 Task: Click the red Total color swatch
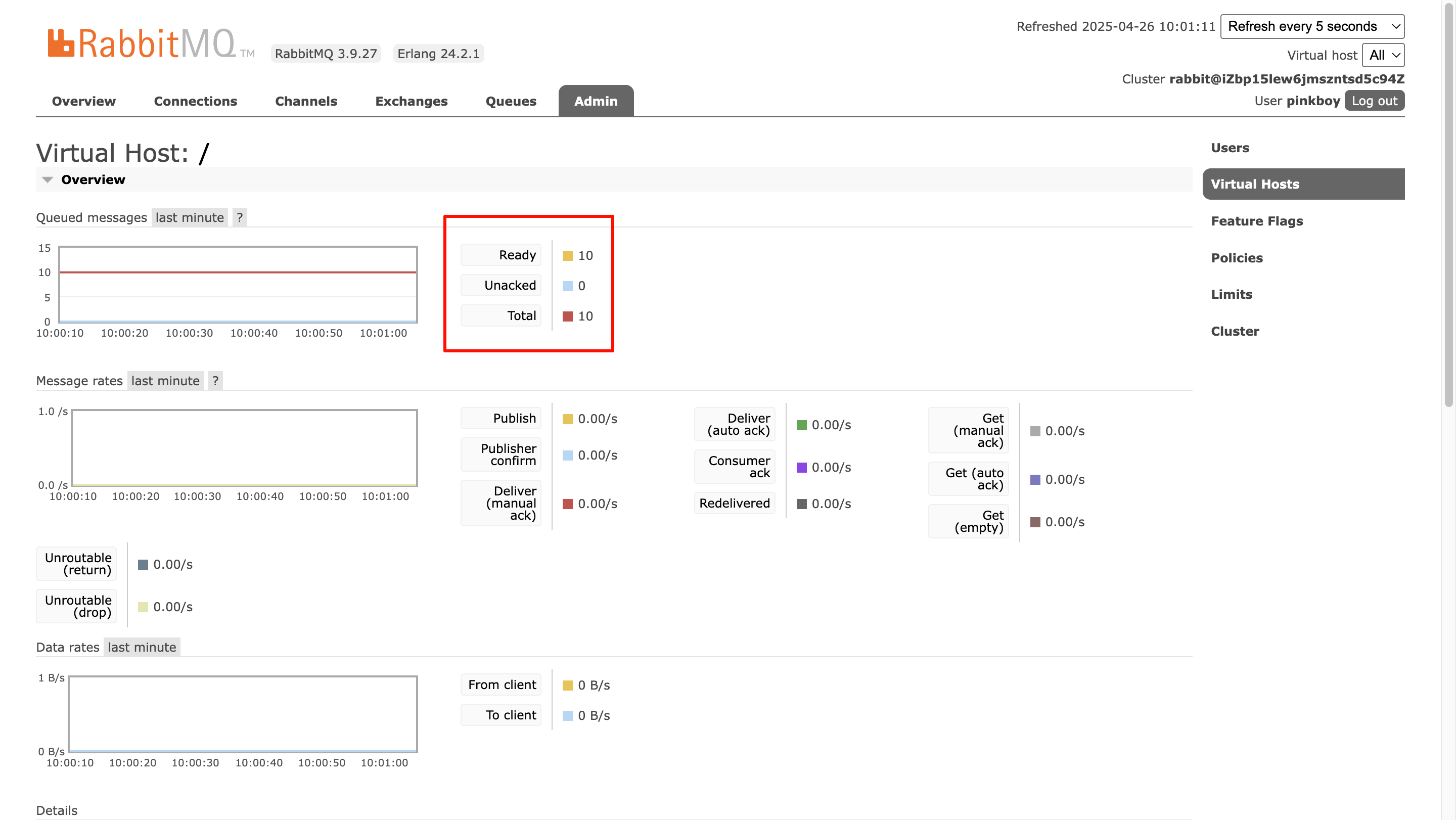coord(567,316)
